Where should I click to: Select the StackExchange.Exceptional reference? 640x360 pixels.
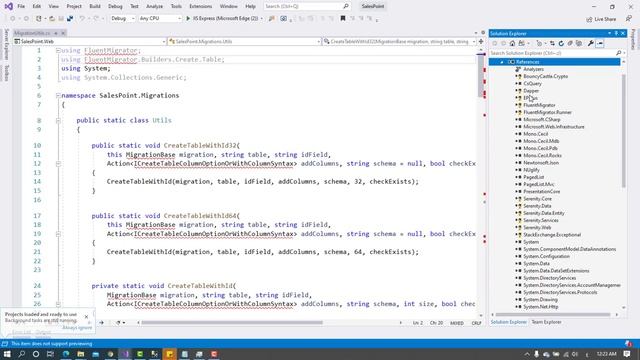coord(552,235)
